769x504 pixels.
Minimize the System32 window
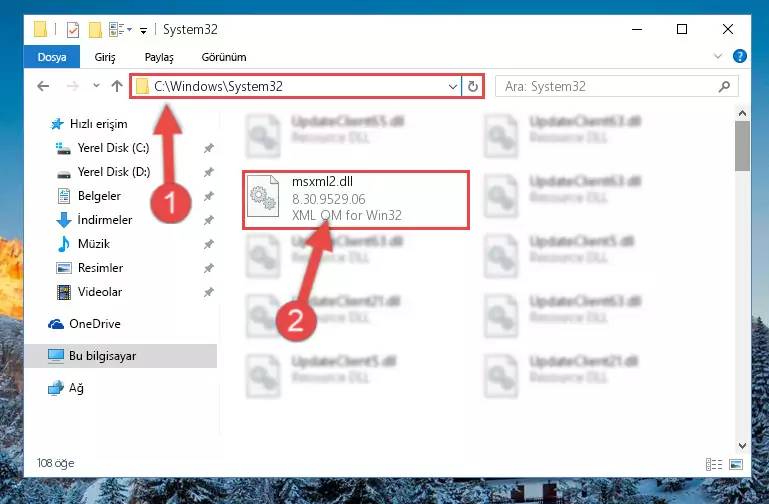[637, 29]
